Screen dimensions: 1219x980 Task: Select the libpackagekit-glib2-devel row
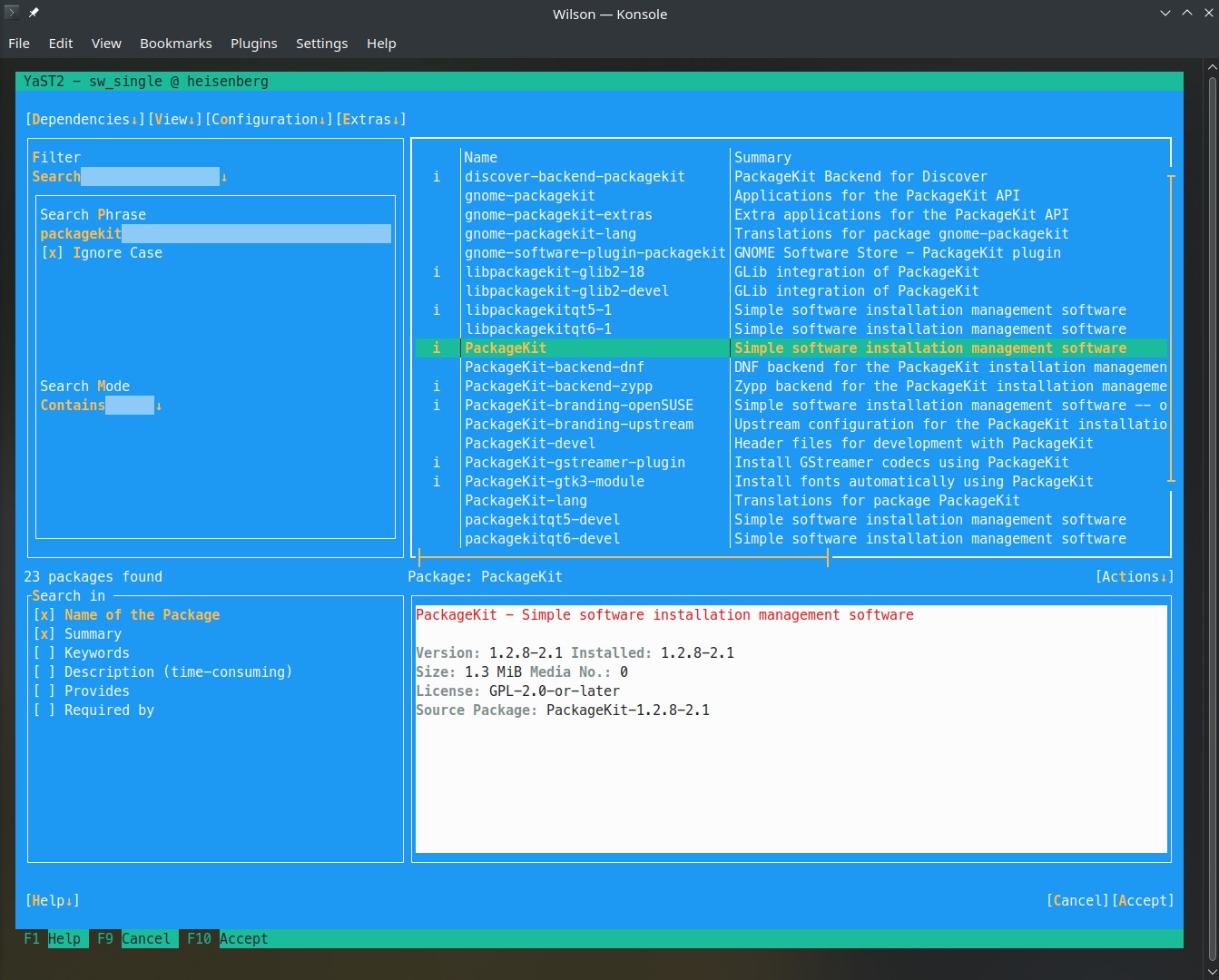coord(791,291)
